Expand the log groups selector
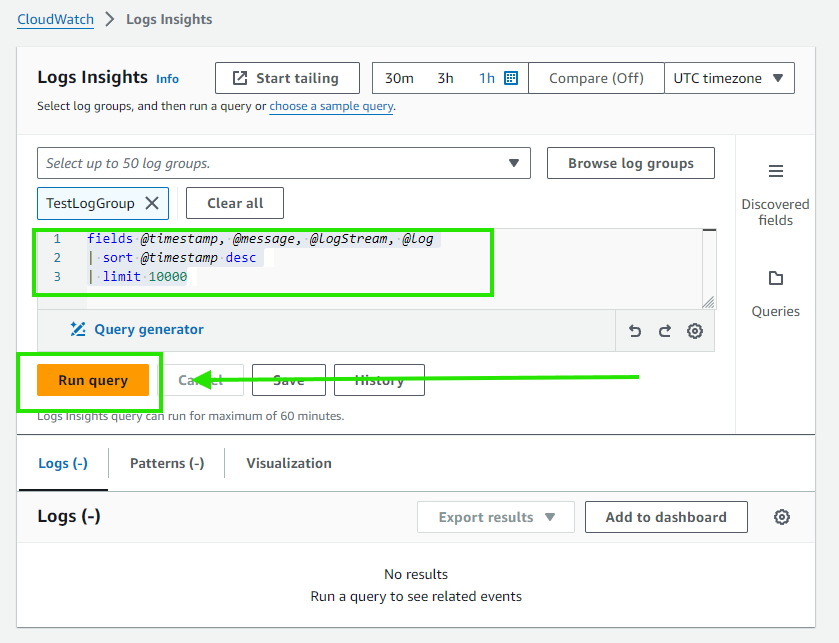Viewport: 839px width, 643px height. click(x=514, y=163)
